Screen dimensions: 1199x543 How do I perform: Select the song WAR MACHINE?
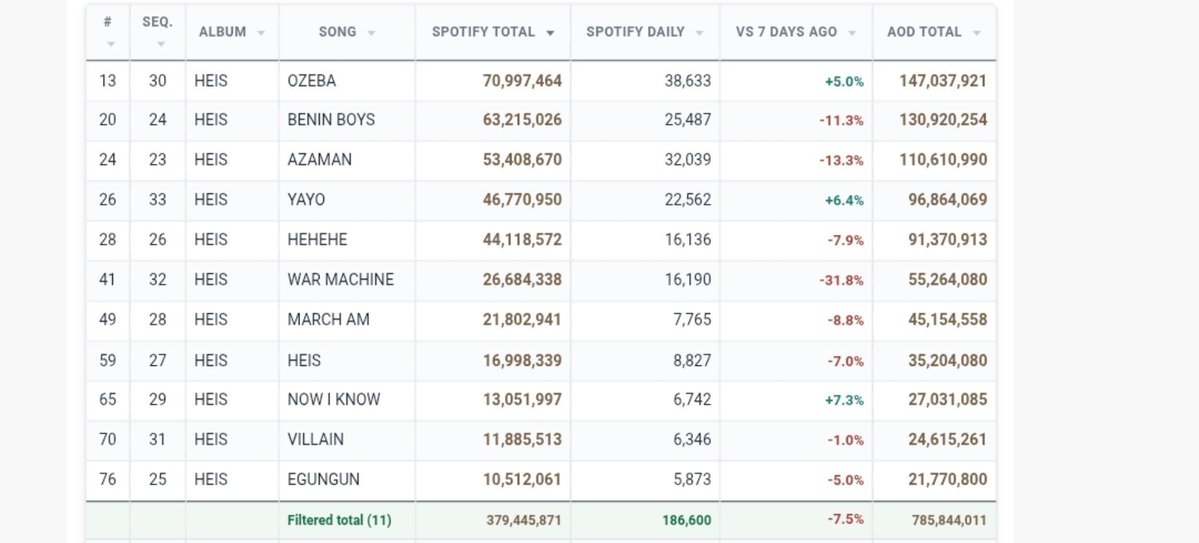[340, 279]
